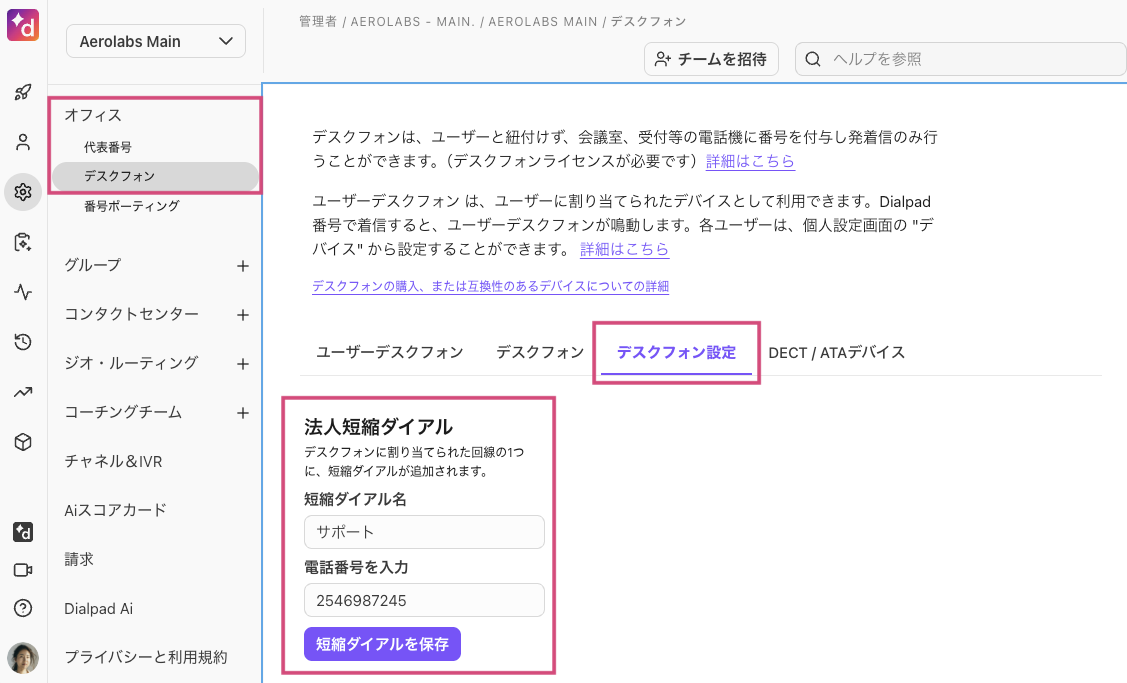
Task: Open 番号ポーティング menu item
Action: click(x=132, y=206)
